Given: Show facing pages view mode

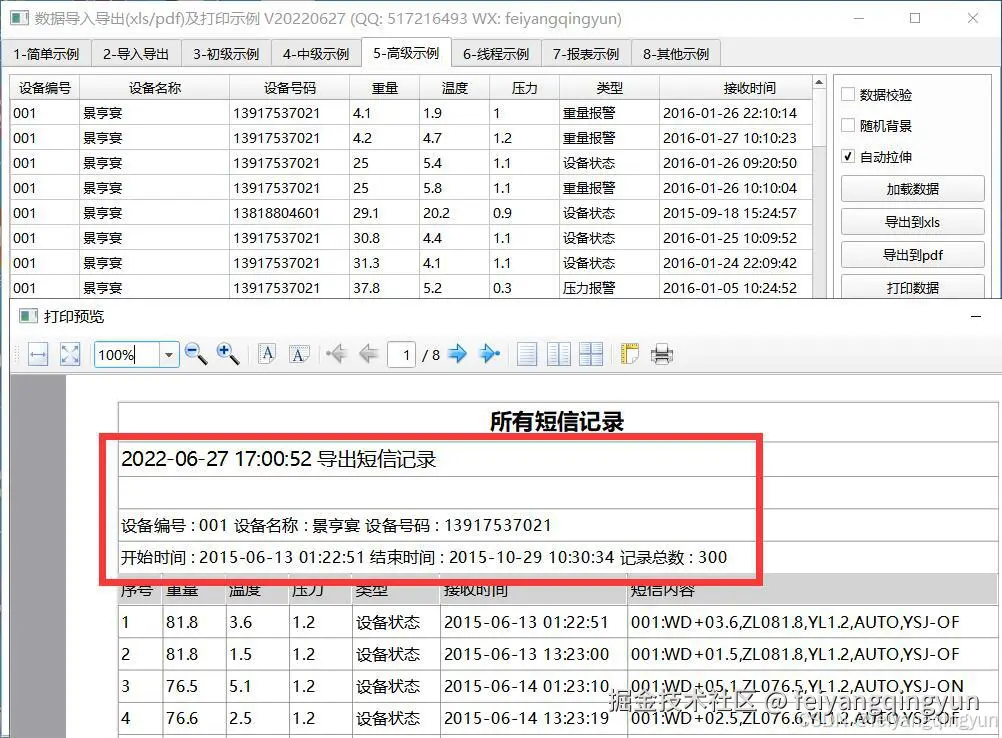Looking at the screenshot, I should tap(559, 354).
